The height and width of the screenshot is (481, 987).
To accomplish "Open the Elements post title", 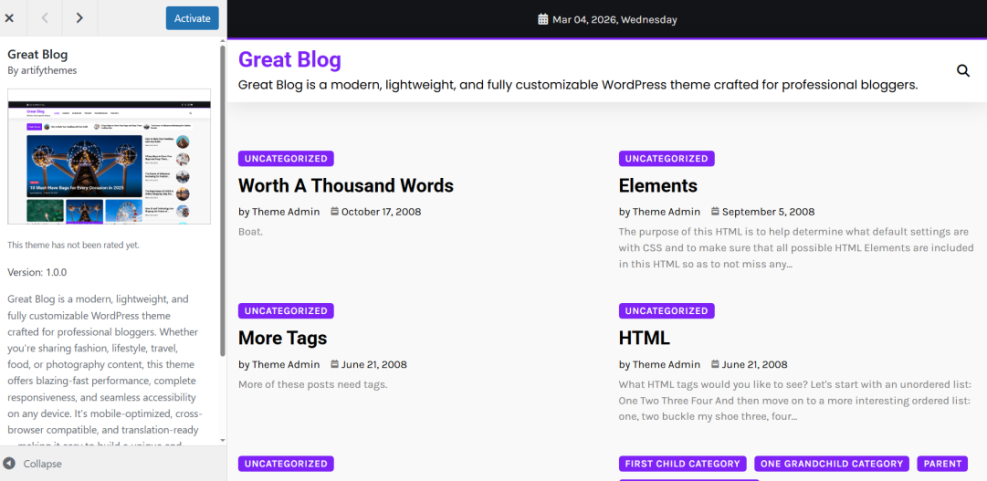I will pyautogui.click(x=658, y=186).
